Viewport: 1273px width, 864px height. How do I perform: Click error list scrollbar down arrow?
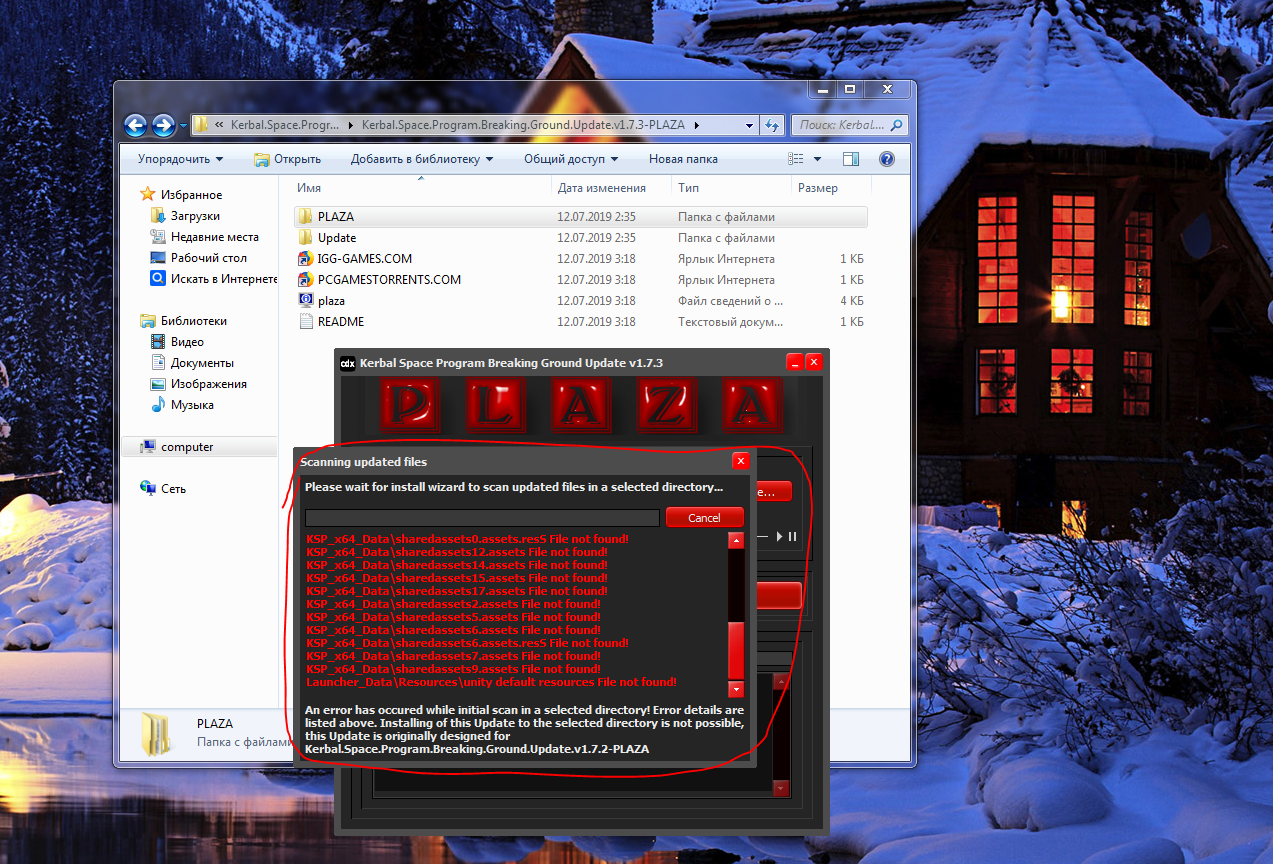click(737, 689)
